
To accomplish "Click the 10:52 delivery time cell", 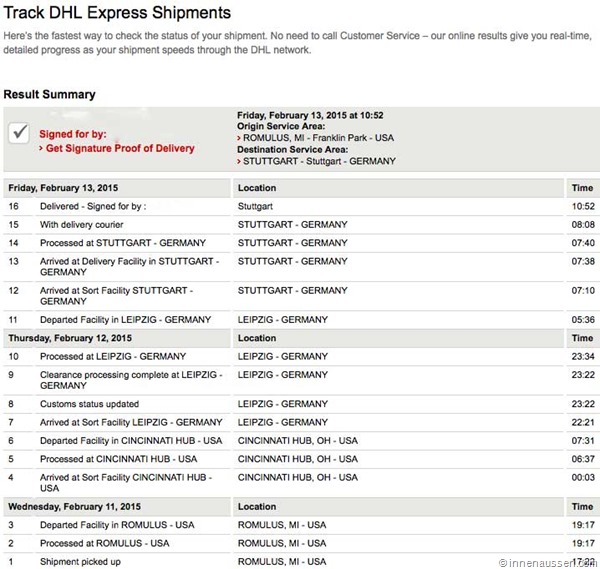I will (583, 206).
